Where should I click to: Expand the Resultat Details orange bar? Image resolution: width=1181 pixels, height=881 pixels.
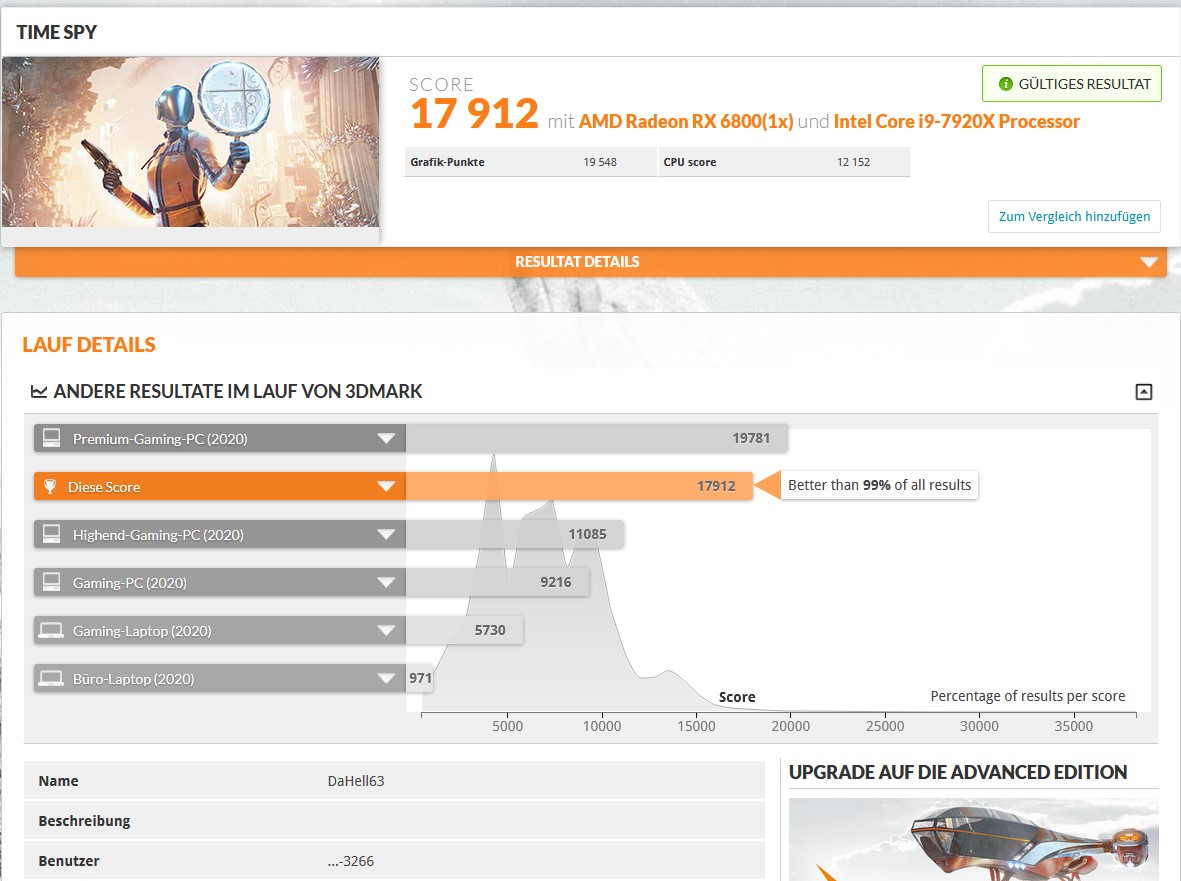(590, 262)
